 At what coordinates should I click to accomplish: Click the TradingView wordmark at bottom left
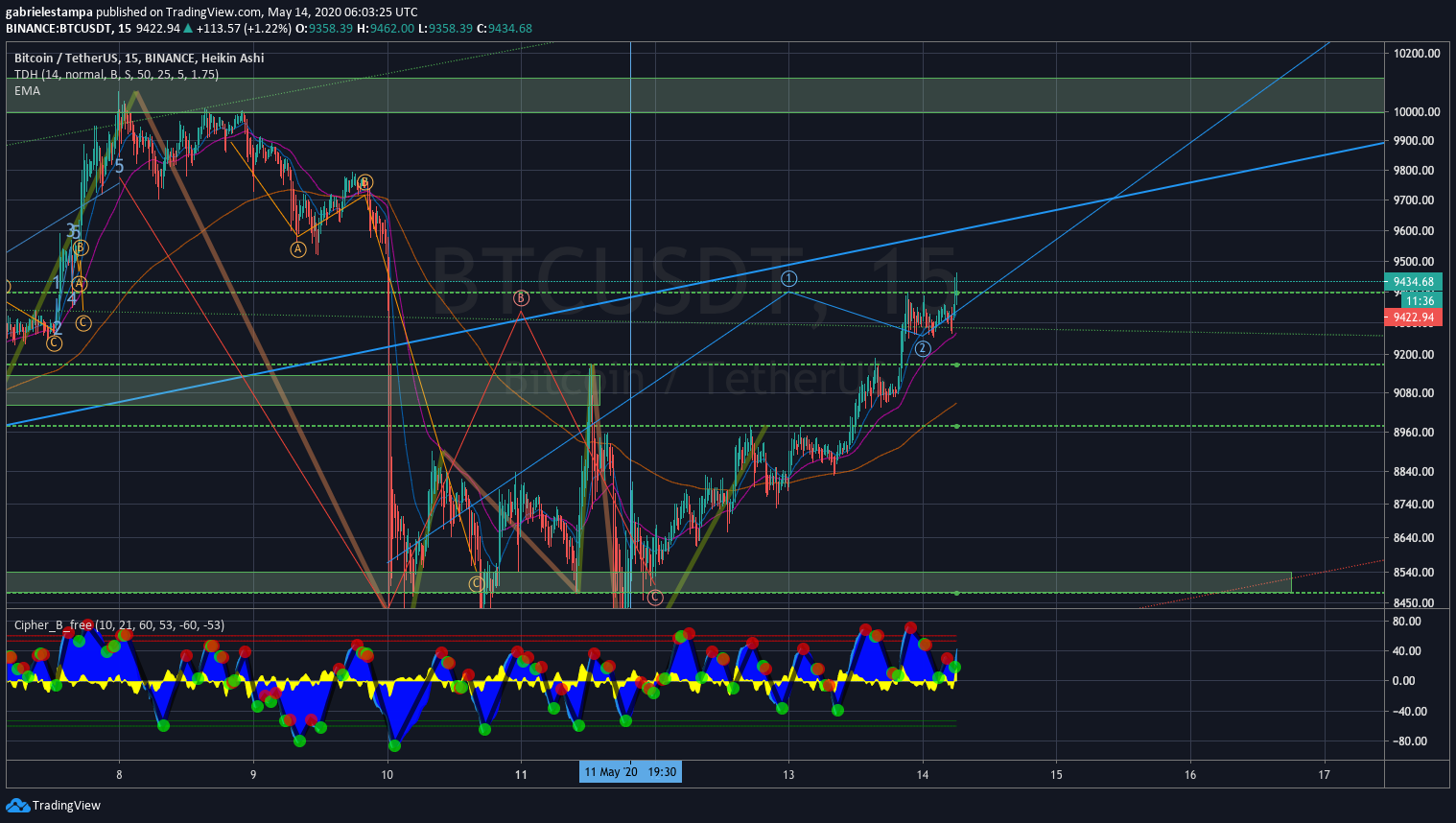click(66, 805)
